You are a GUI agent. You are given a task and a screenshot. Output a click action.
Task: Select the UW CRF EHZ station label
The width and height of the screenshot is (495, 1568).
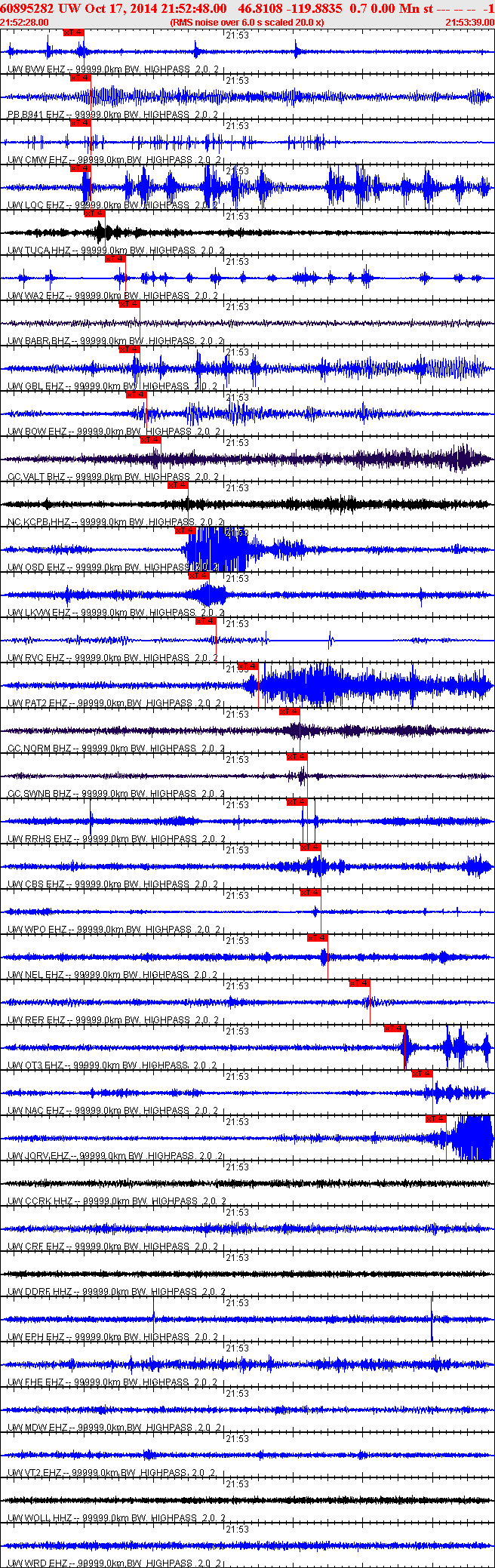[113, 1247]
